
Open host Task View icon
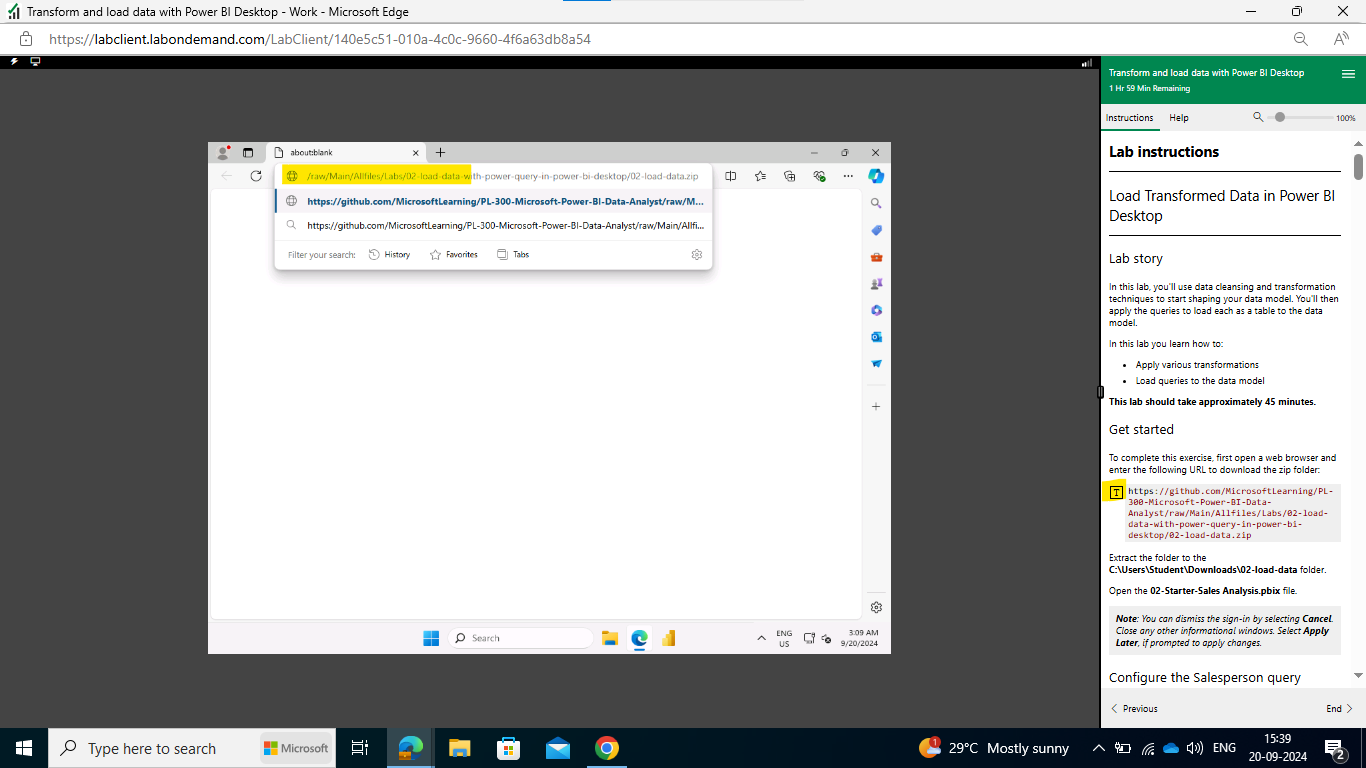(x=360, y=748)
